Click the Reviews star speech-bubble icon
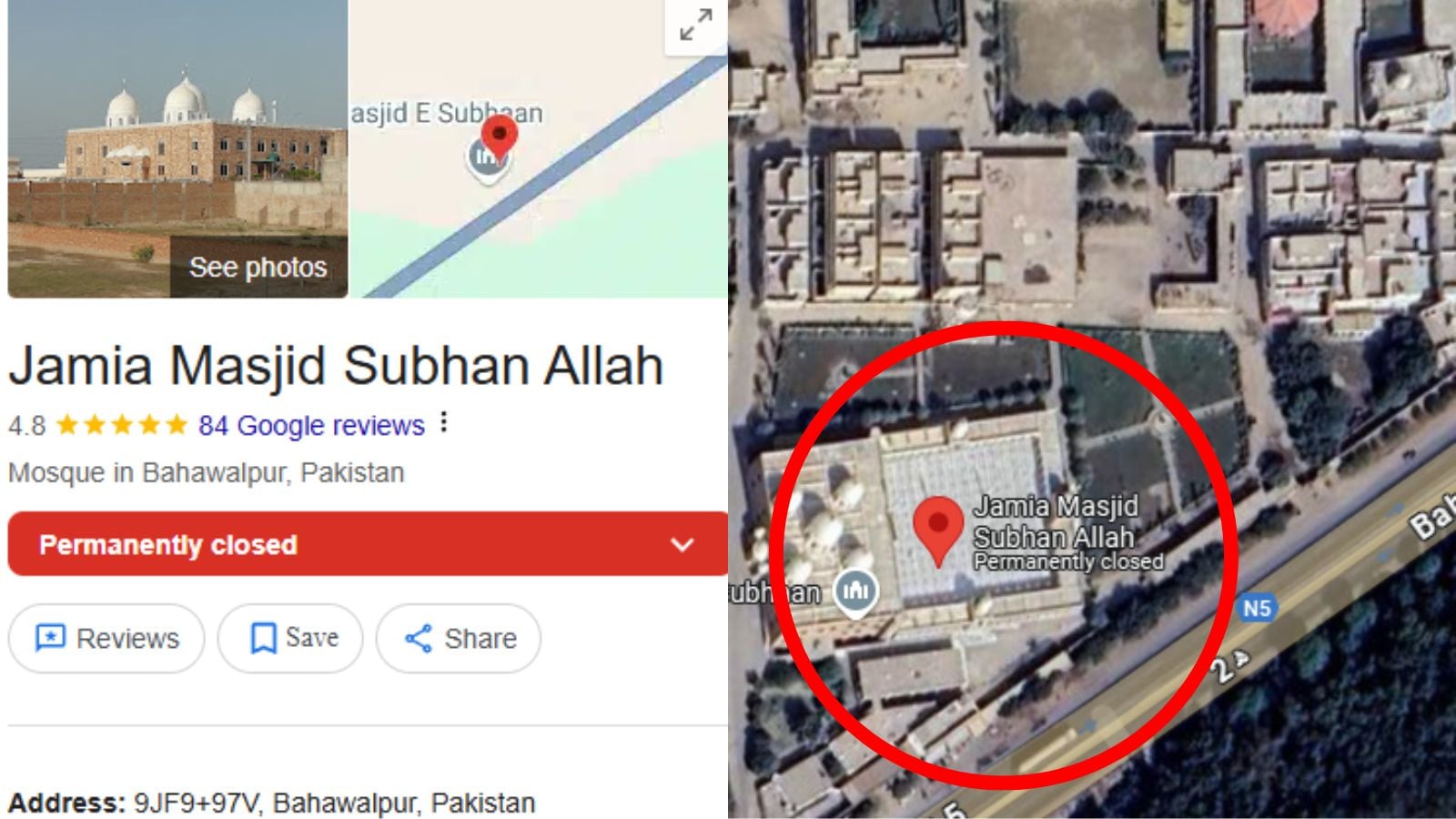Image resolution: width=1456 pixels, height=819 pixels. pyautogui.click(x=50, y=638)
